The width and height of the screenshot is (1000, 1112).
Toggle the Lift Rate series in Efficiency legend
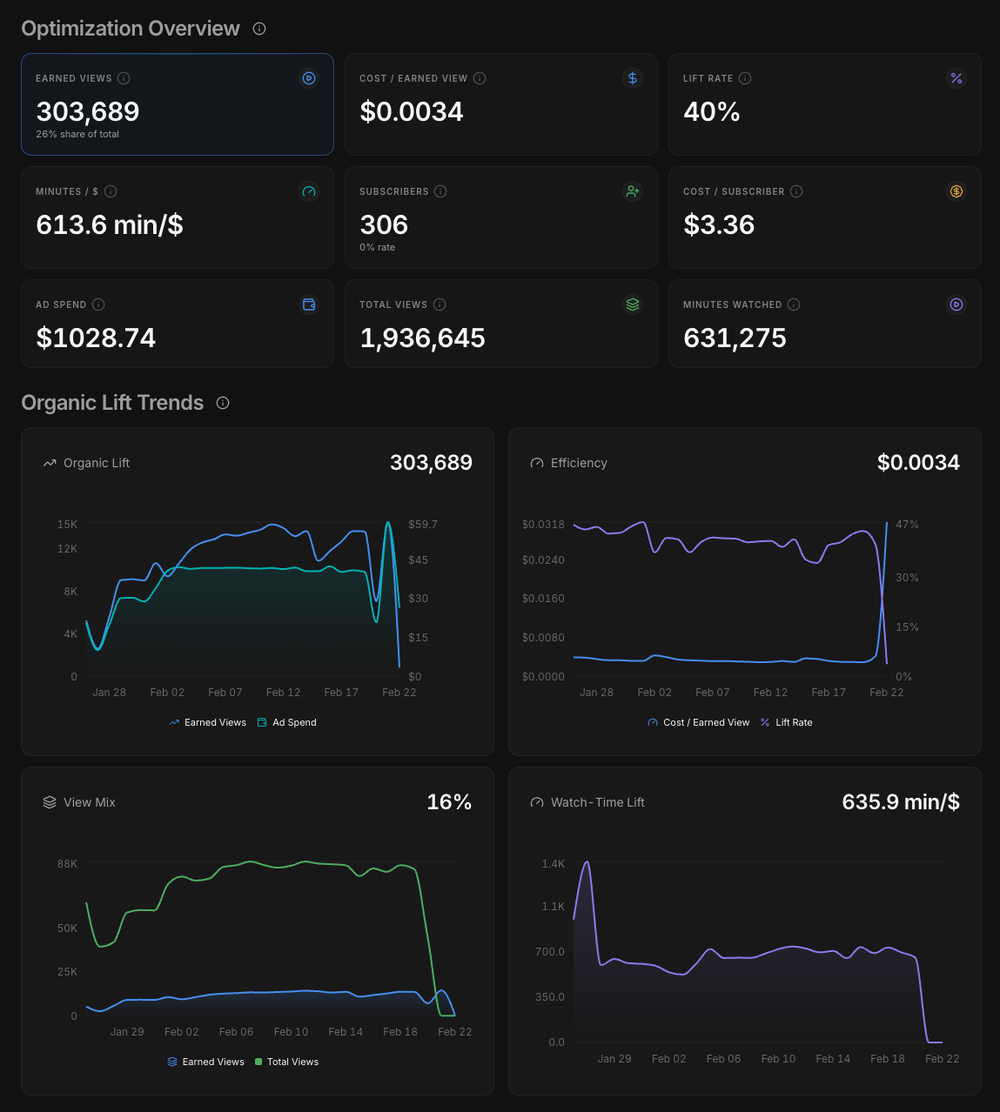(786, 722)
